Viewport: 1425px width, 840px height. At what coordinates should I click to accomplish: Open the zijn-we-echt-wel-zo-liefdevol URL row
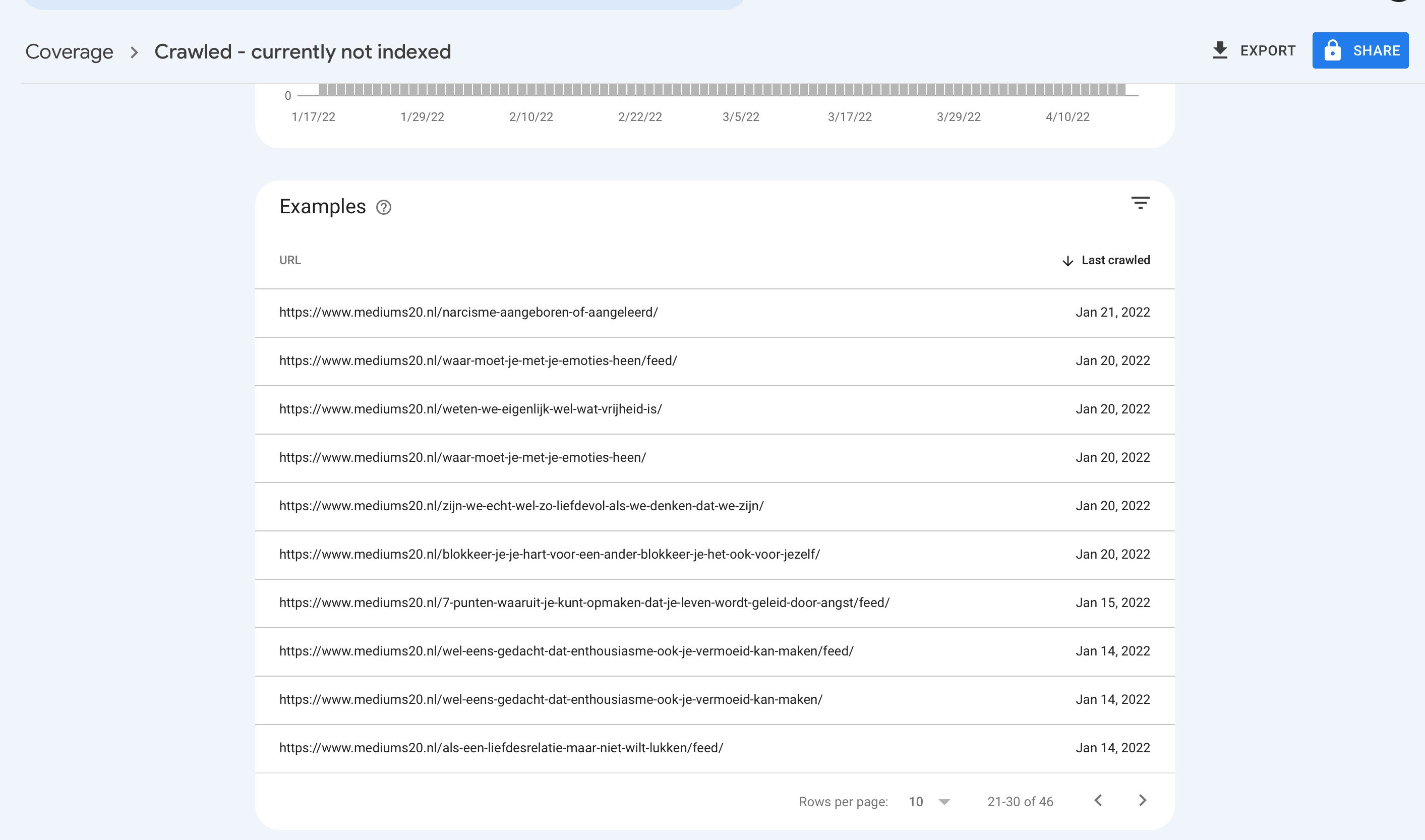pos(715,506)
